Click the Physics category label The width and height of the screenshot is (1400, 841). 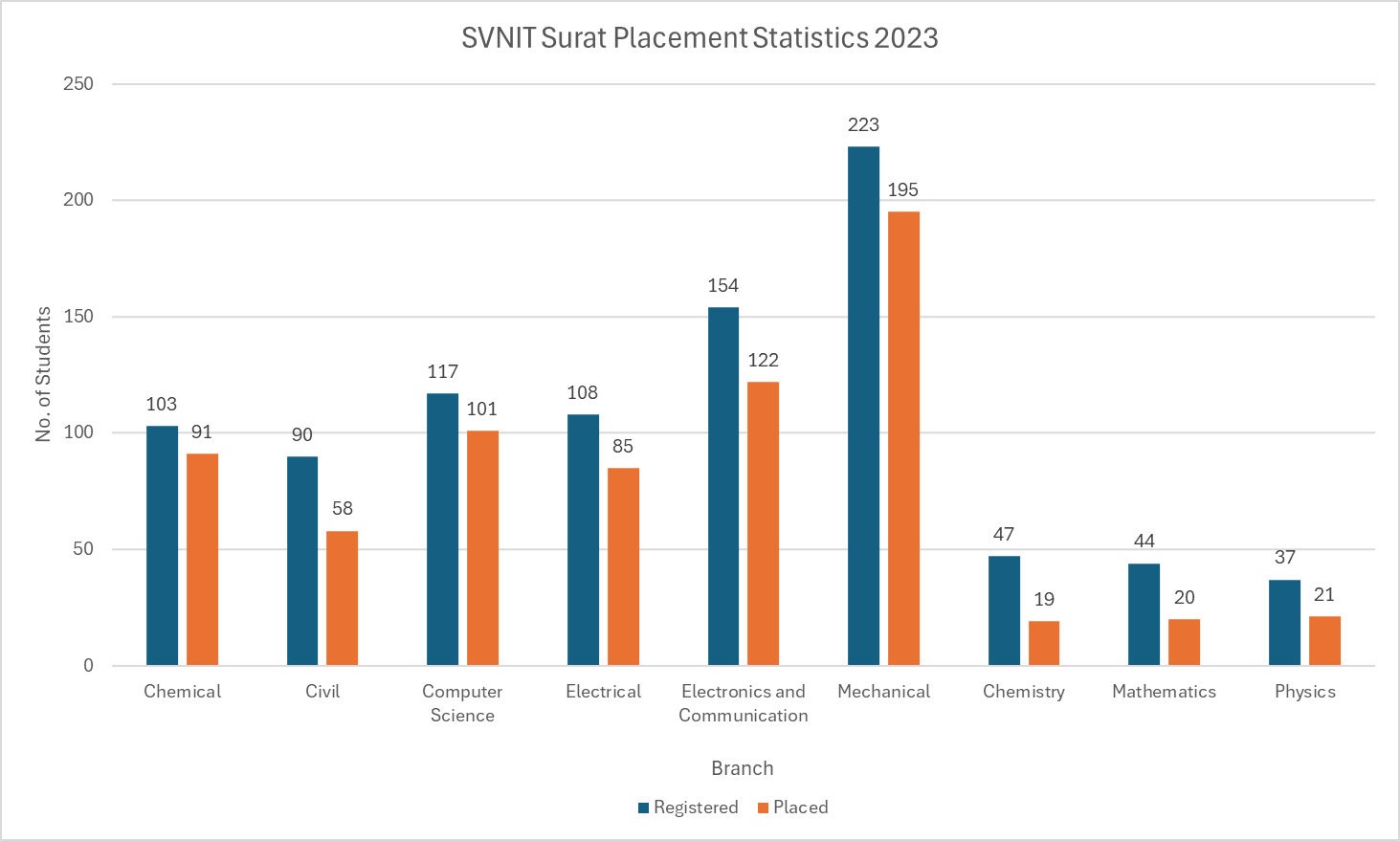1305,692
